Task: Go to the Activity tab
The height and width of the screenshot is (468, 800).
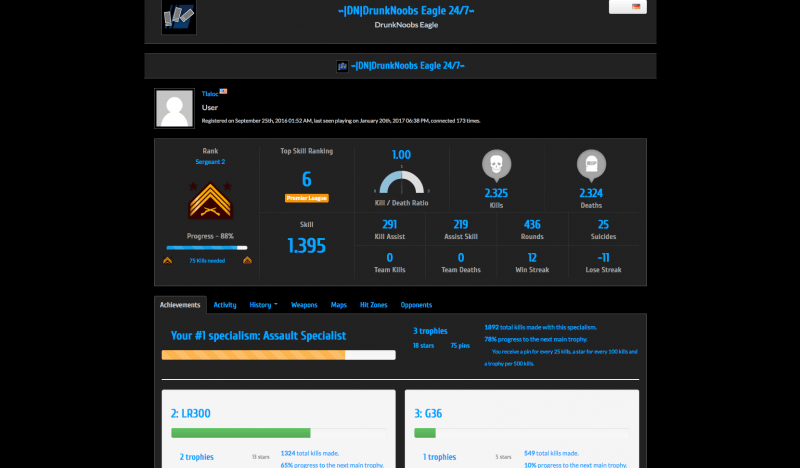Action: tap(225, 304)
